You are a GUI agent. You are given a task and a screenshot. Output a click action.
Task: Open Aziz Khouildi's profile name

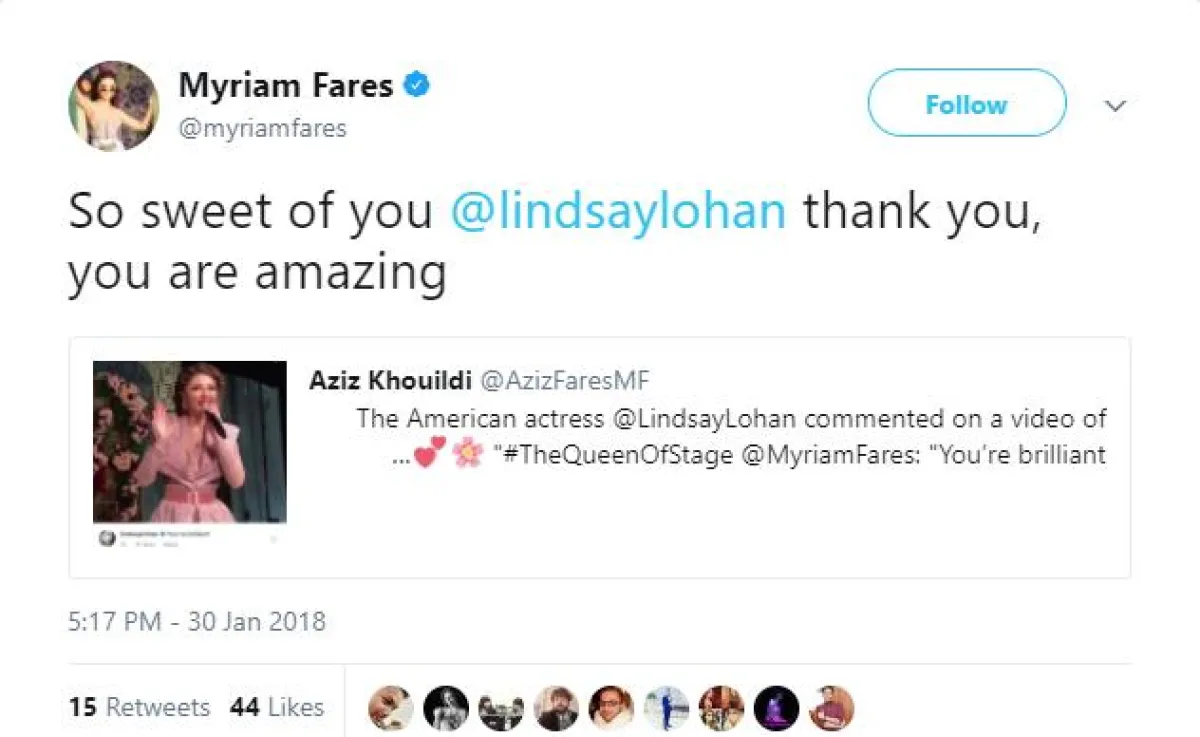(391, 379)
